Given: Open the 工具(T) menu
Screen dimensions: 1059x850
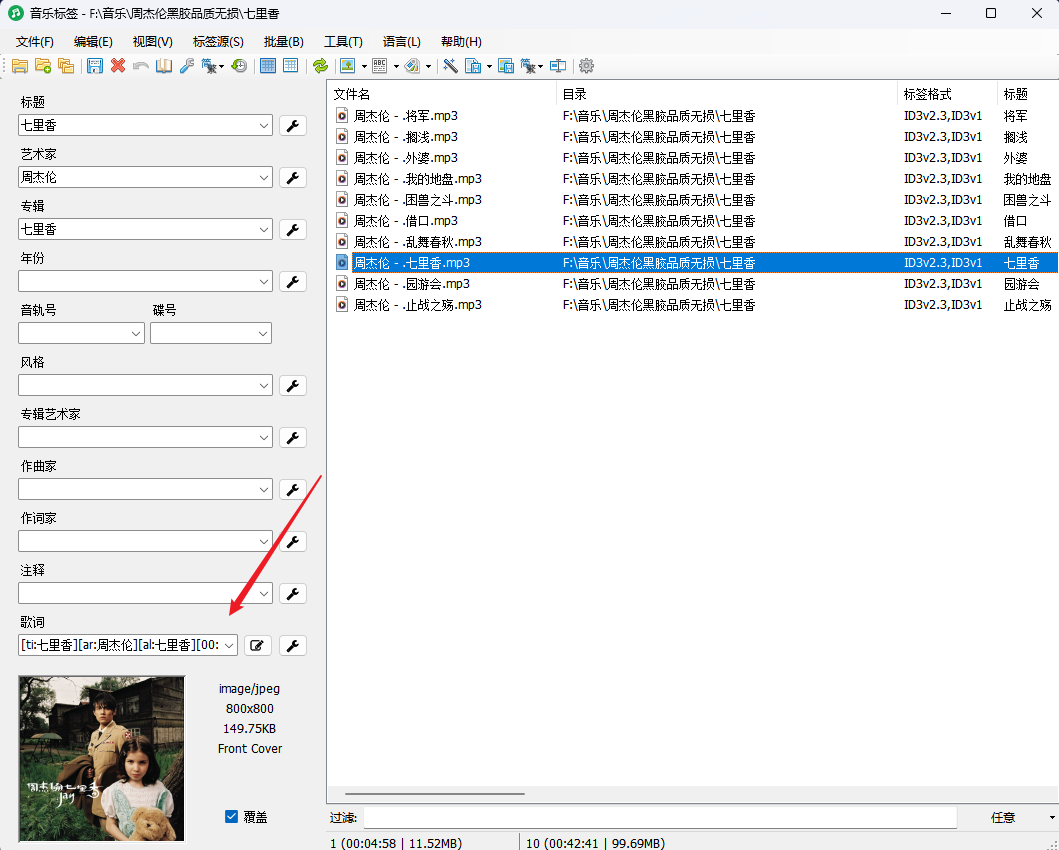Looking at the screenshot, I should tap(343, 42).
